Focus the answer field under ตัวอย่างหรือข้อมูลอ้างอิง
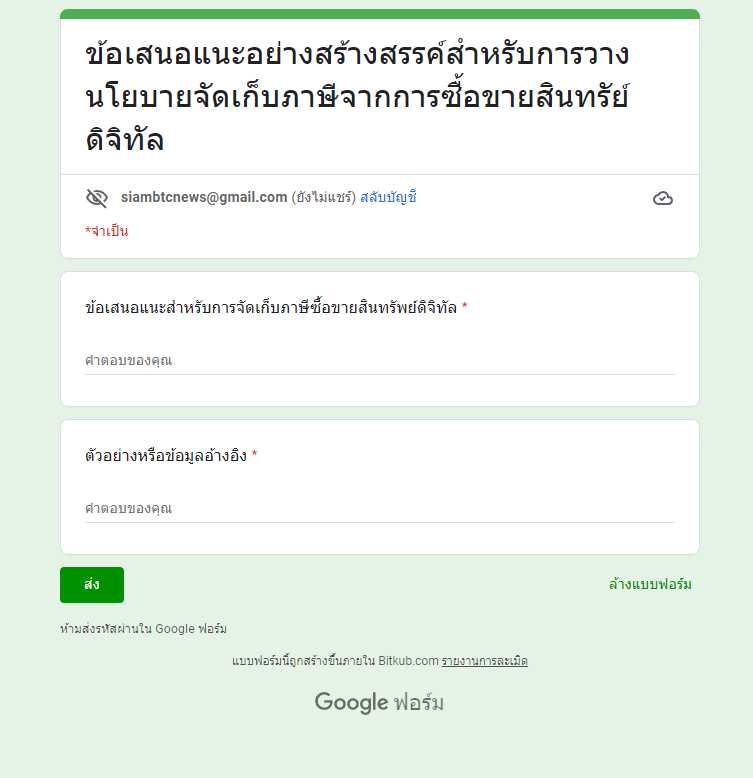The image size is (753, 778). click(379, 509)
